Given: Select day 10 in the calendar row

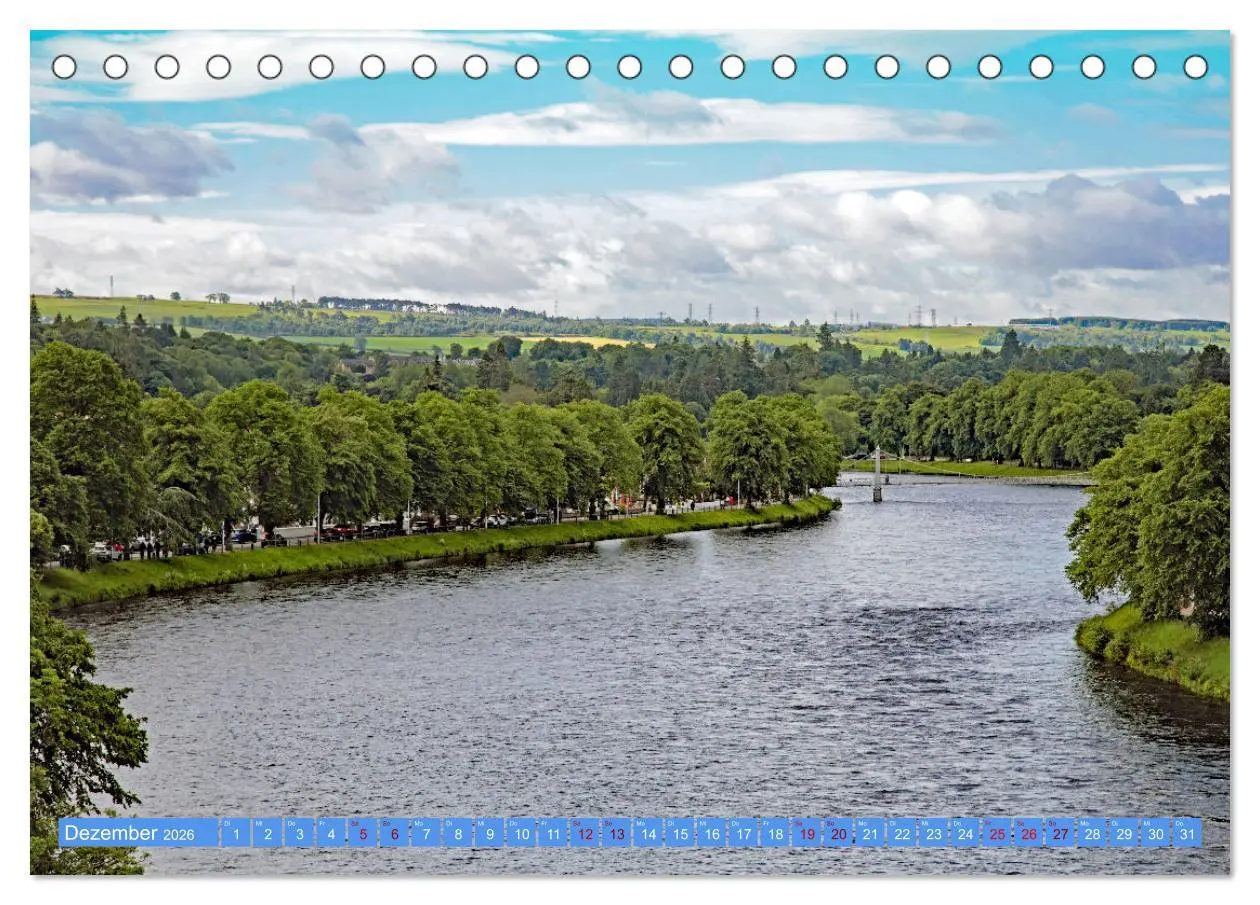Looking at the screenshot, I should click(522, 833).
